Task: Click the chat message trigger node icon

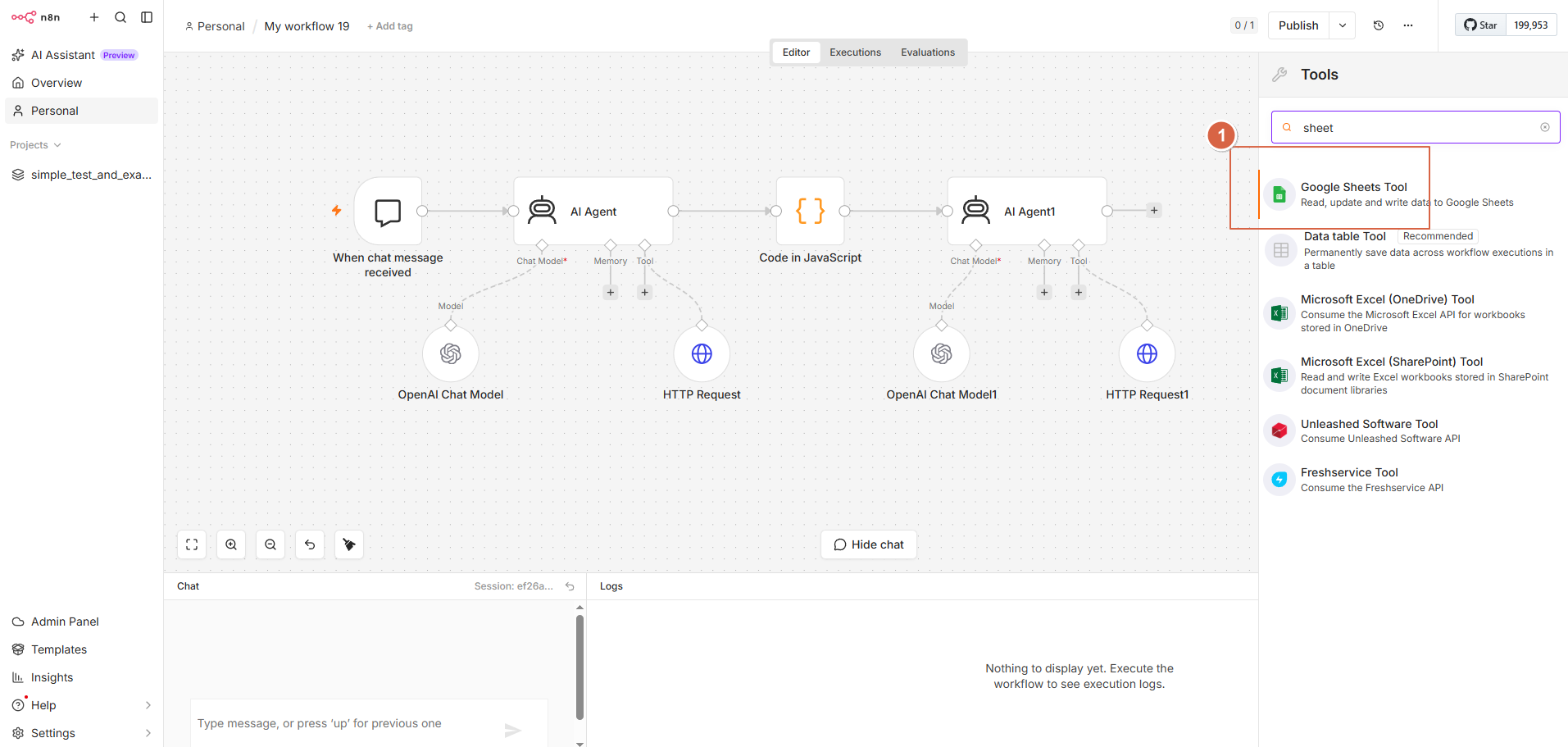Action: pyautogui.click(x=388, y=212)
